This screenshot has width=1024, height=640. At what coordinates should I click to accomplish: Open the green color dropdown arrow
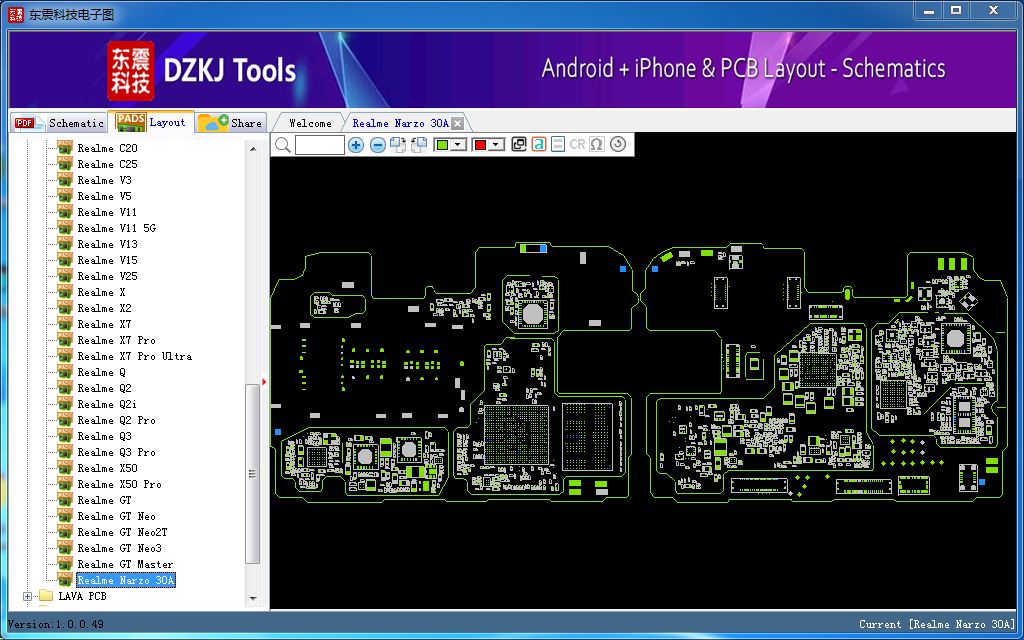tap(458, 145)
